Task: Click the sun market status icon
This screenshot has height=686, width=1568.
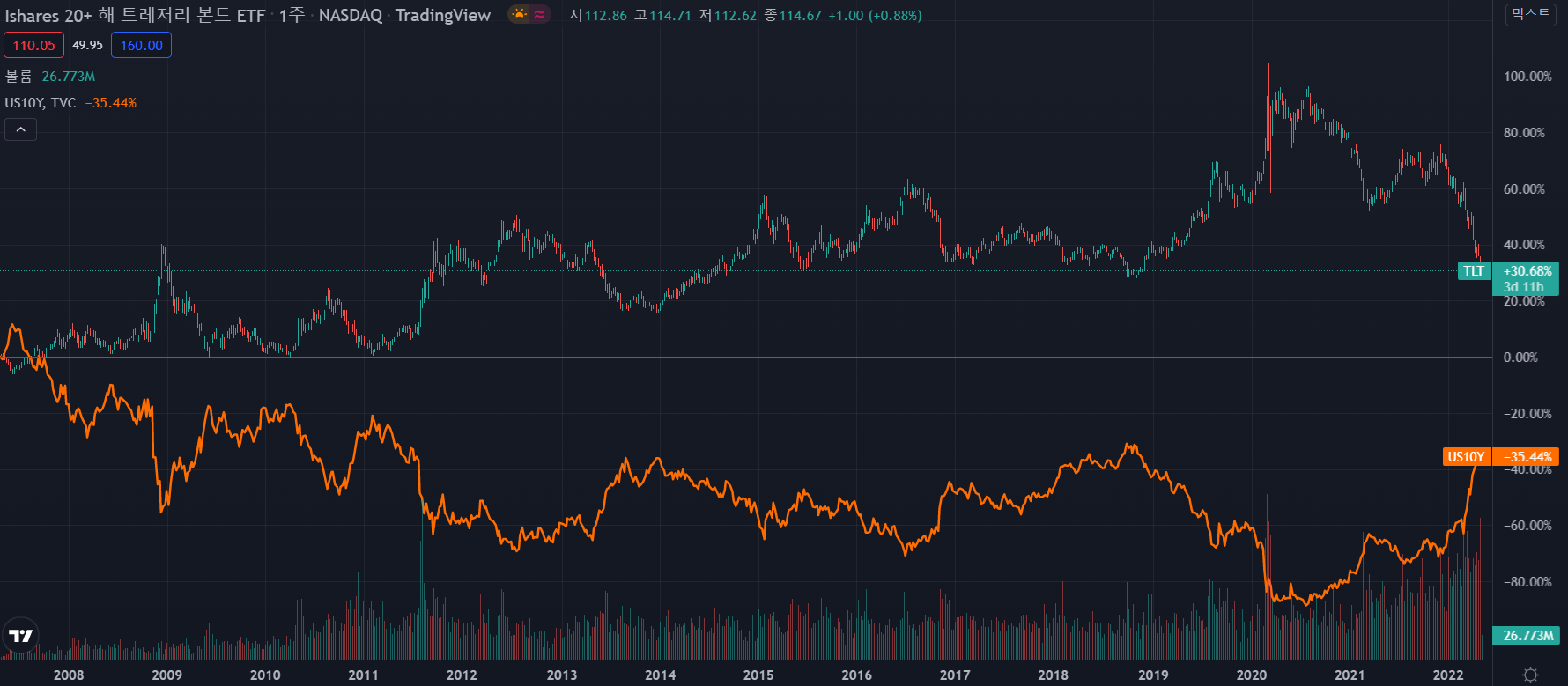Action: click(x=520, y=14)
